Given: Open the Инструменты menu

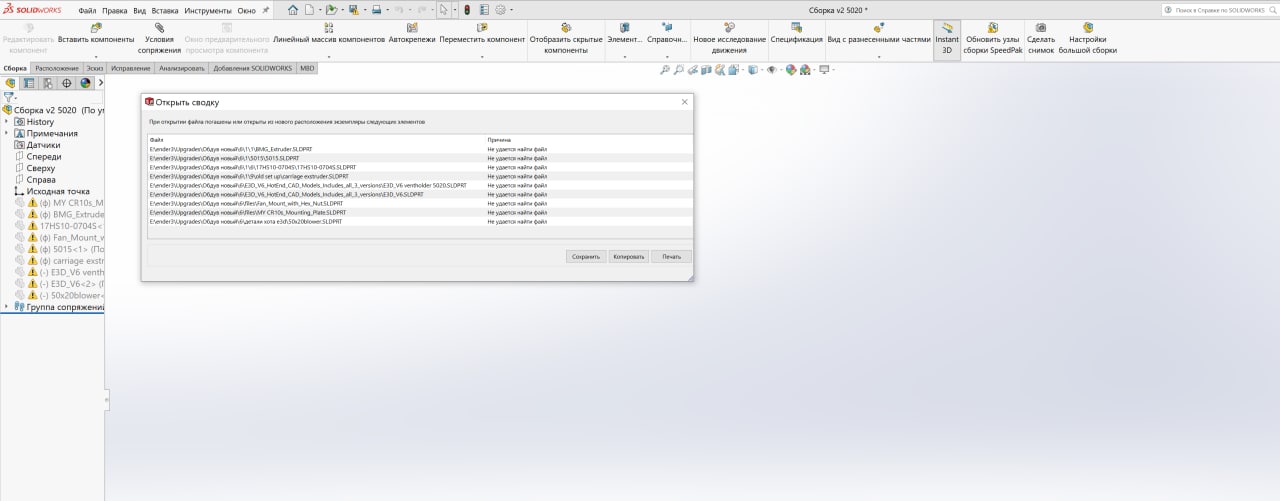Looking at the screenshot, I should tap(208, 10).
